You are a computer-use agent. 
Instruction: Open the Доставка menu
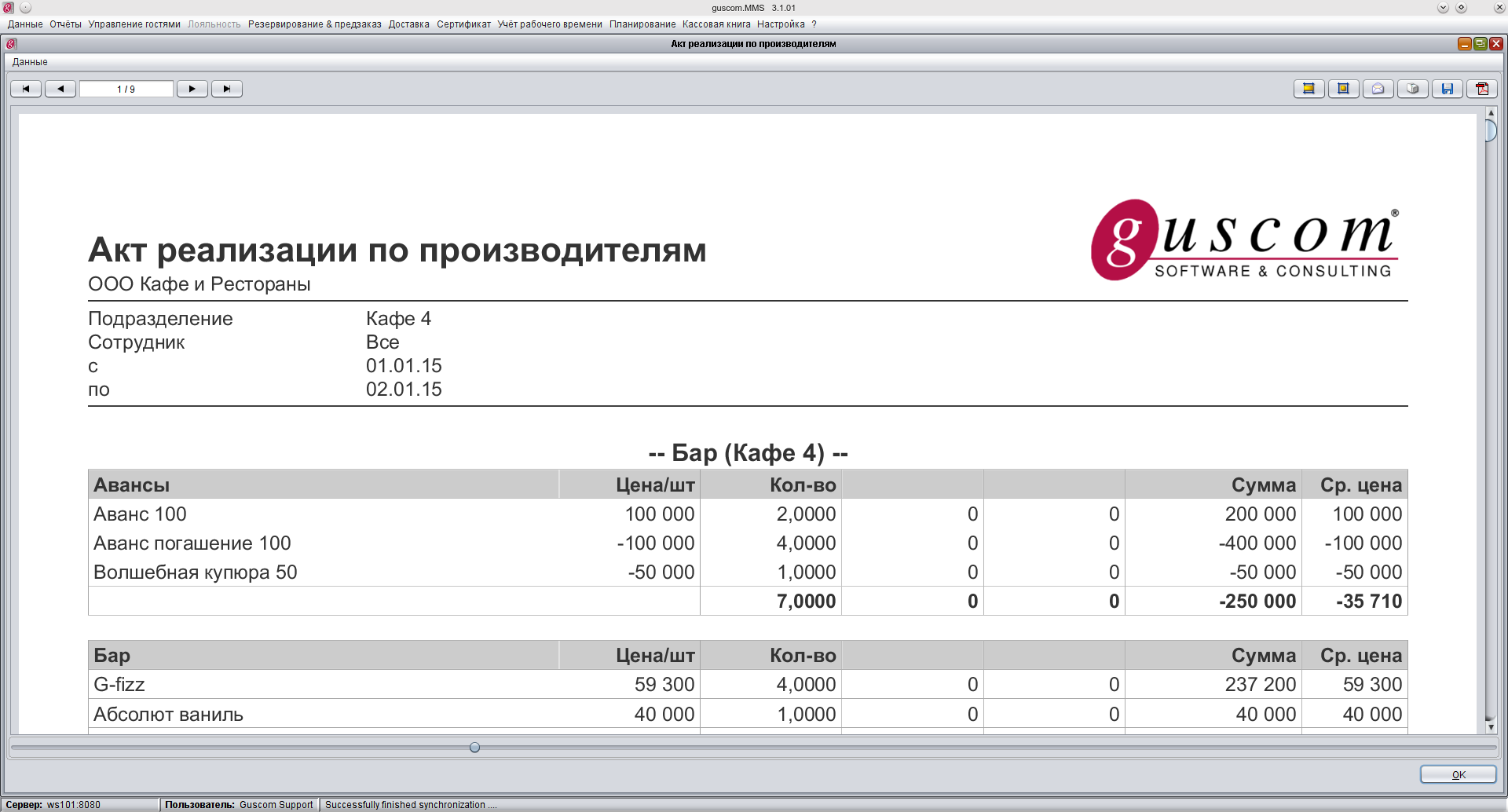[408, 24]
